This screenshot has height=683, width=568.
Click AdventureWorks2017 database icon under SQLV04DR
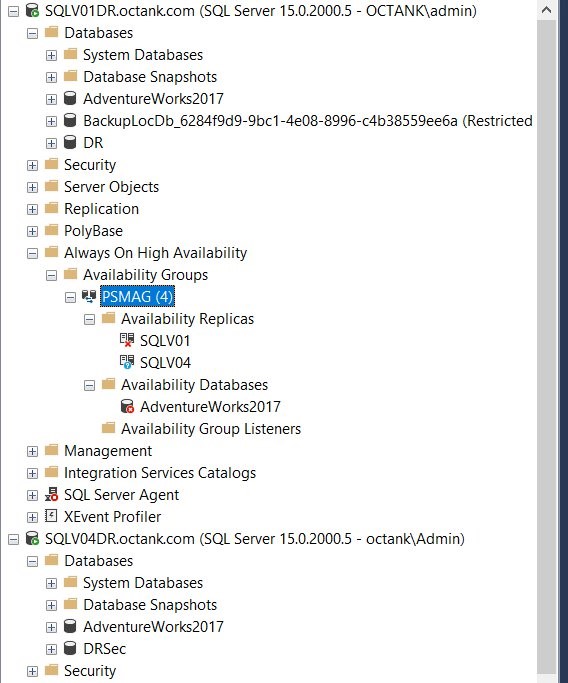click(x=70, y=626)
